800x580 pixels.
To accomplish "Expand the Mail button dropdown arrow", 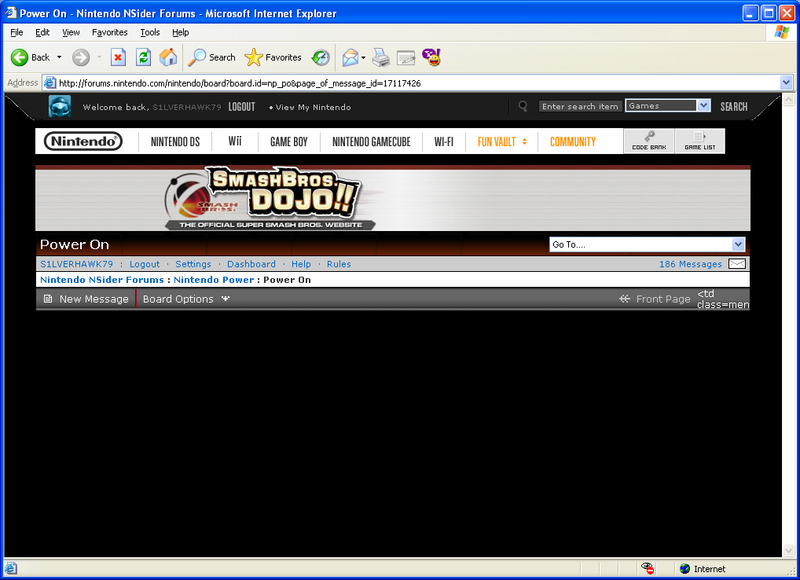I will tap(363, 58).
